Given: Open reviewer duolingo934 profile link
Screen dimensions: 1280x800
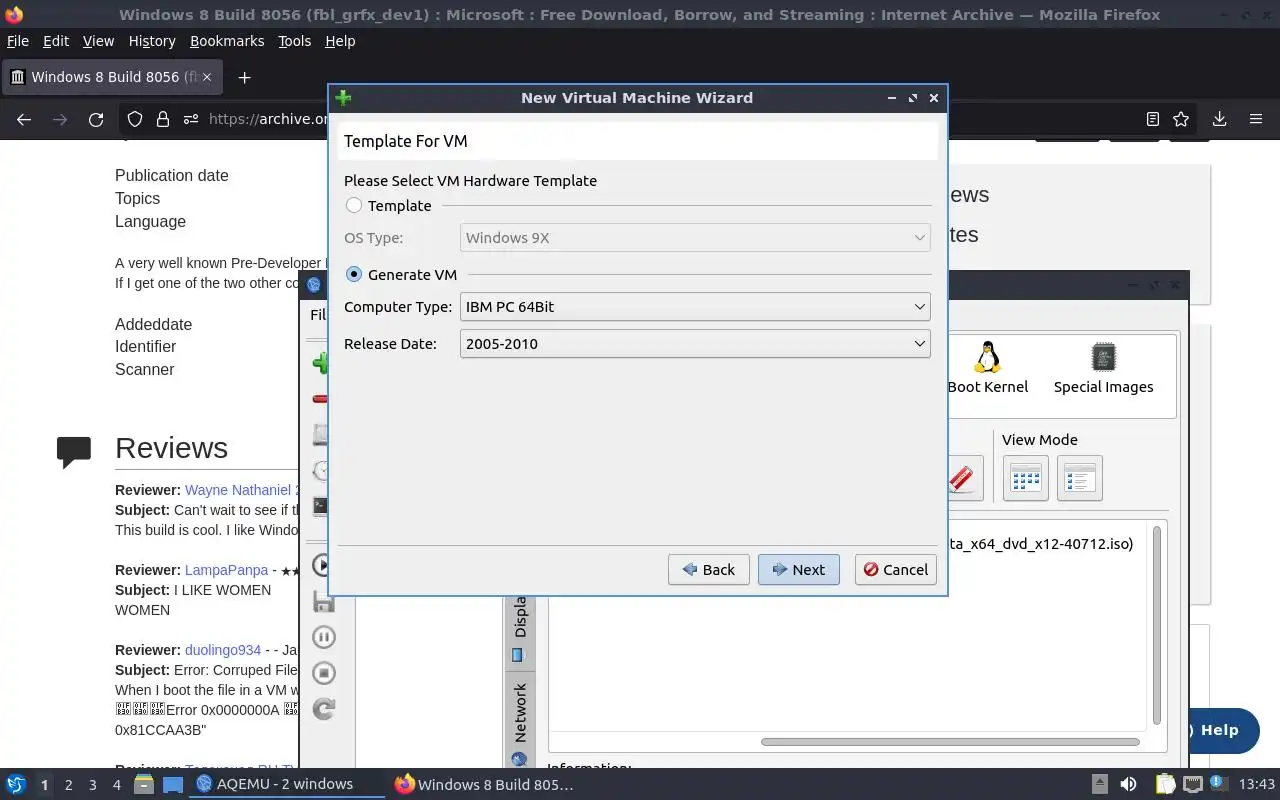Looking at the screenshot, I should point(223,650).
